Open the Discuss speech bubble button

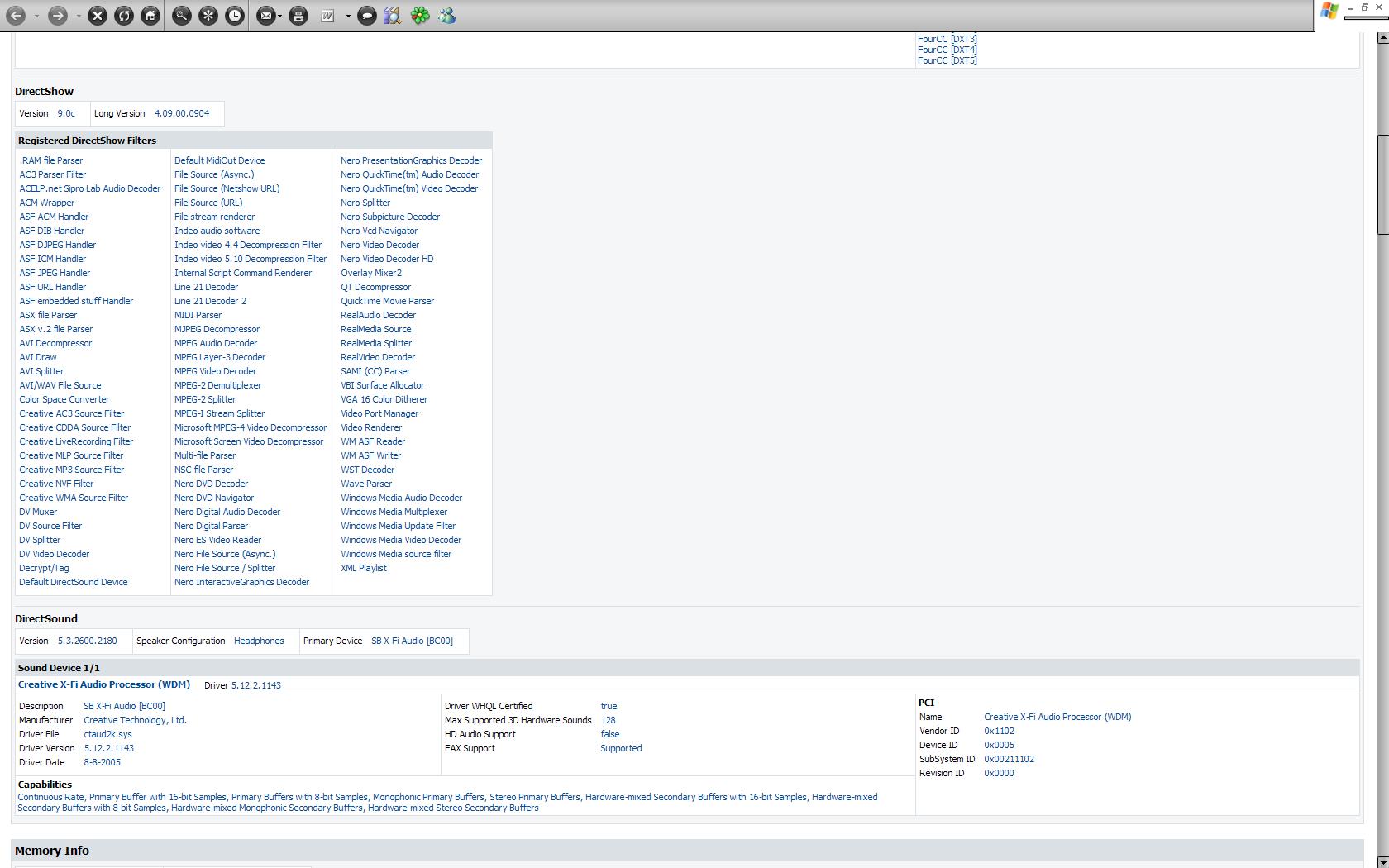point(367,16)
